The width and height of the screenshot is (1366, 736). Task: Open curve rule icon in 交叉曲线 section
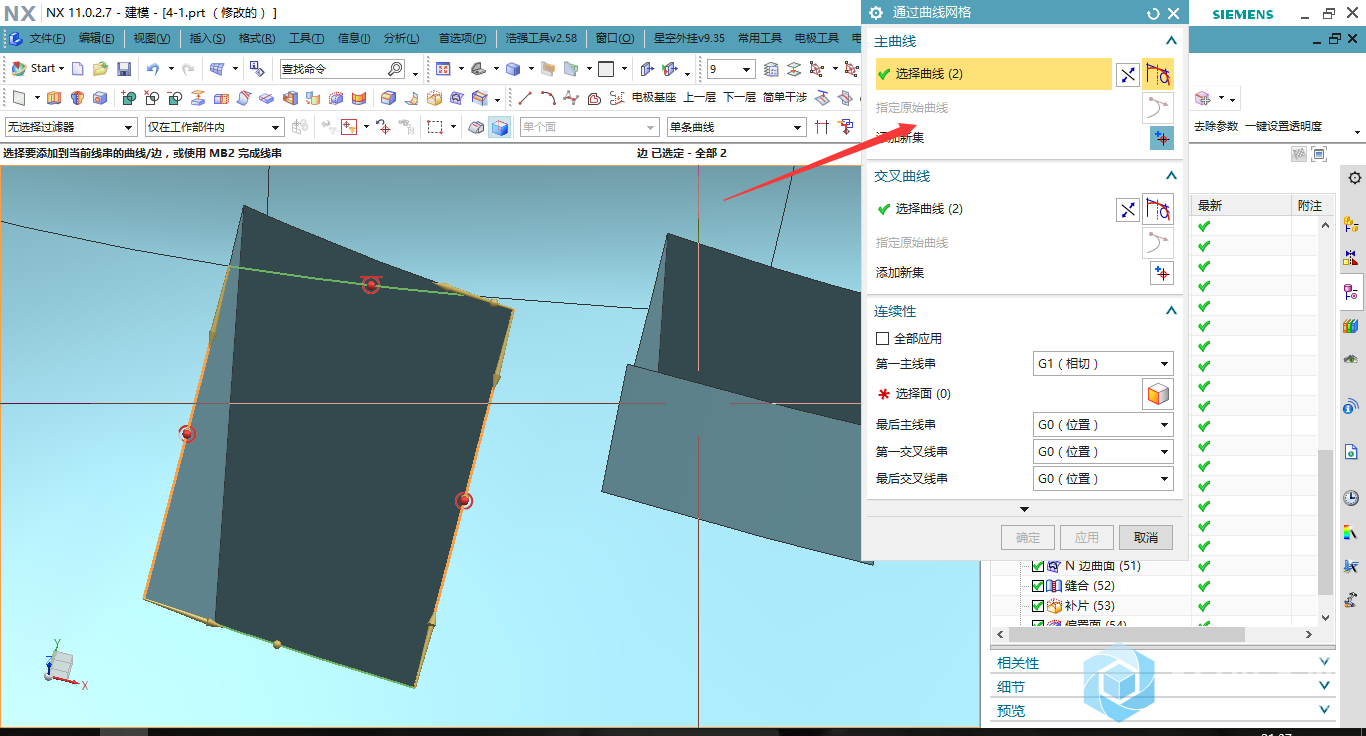tap(1158, 210)
